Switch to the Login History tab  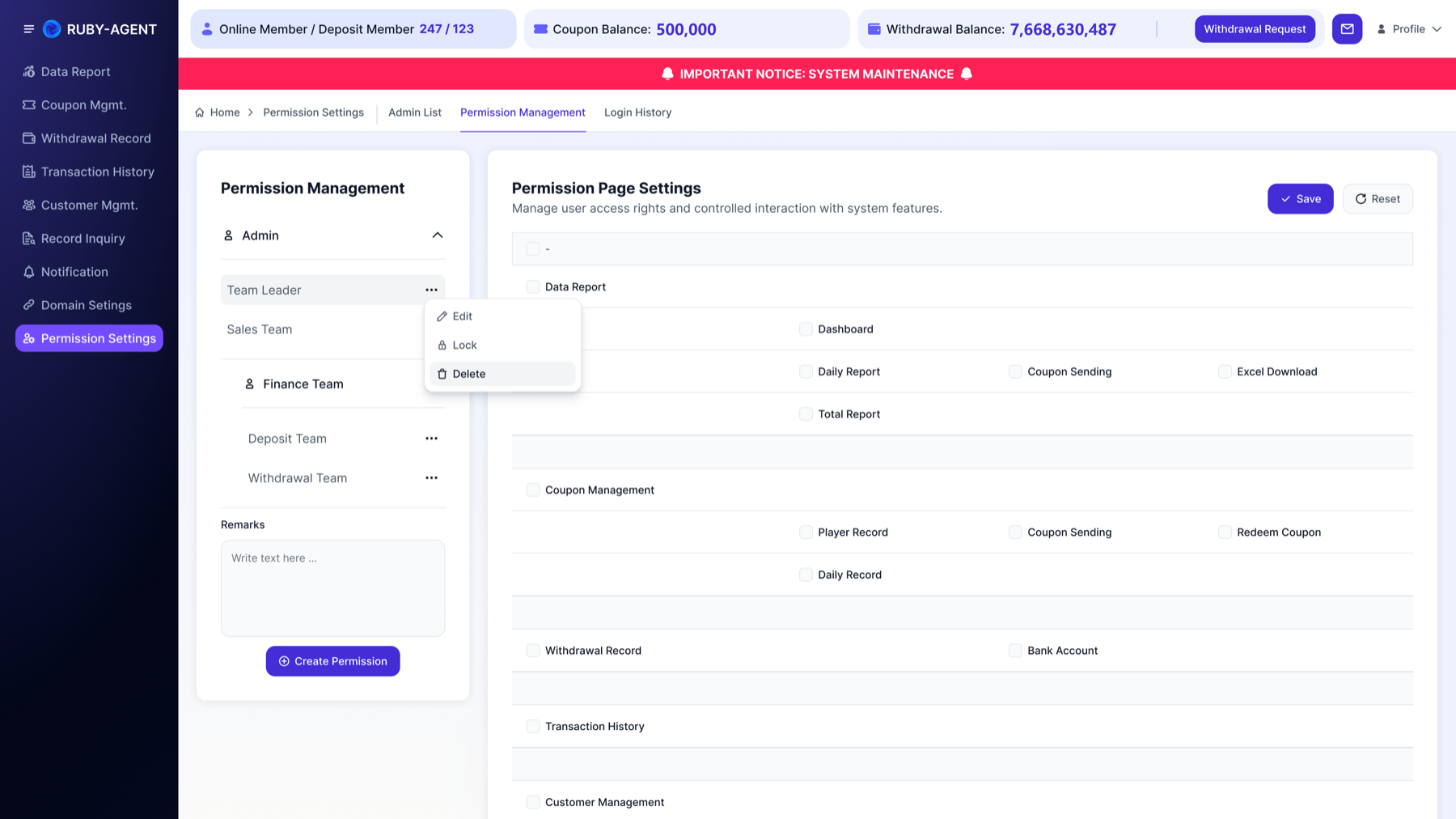click(x=637, y=112)
